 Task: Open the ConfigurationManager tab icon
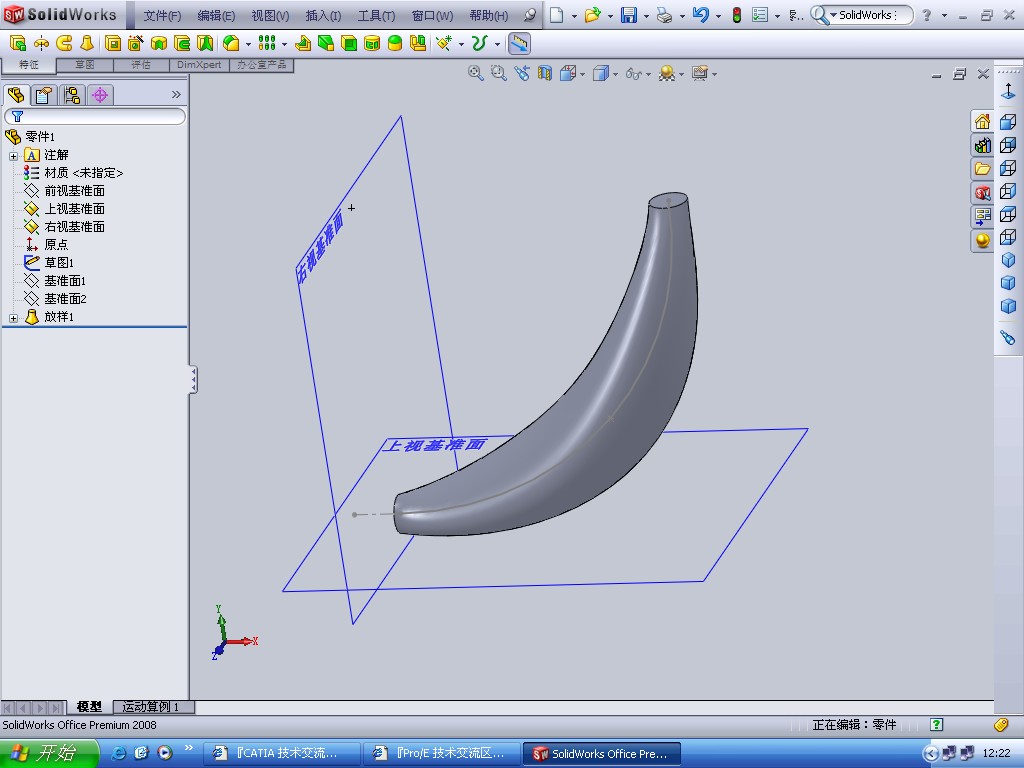72,95
